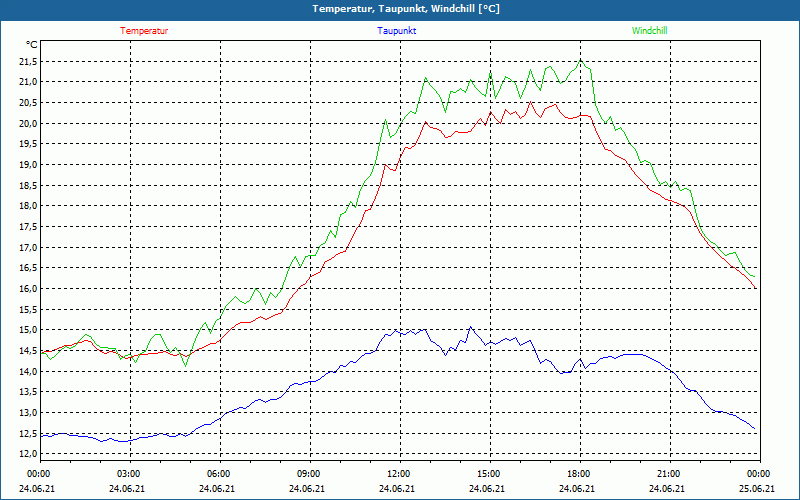800x500 pixels.
Task: Click the 17,0 y-axis value
Action: [29, 247]
